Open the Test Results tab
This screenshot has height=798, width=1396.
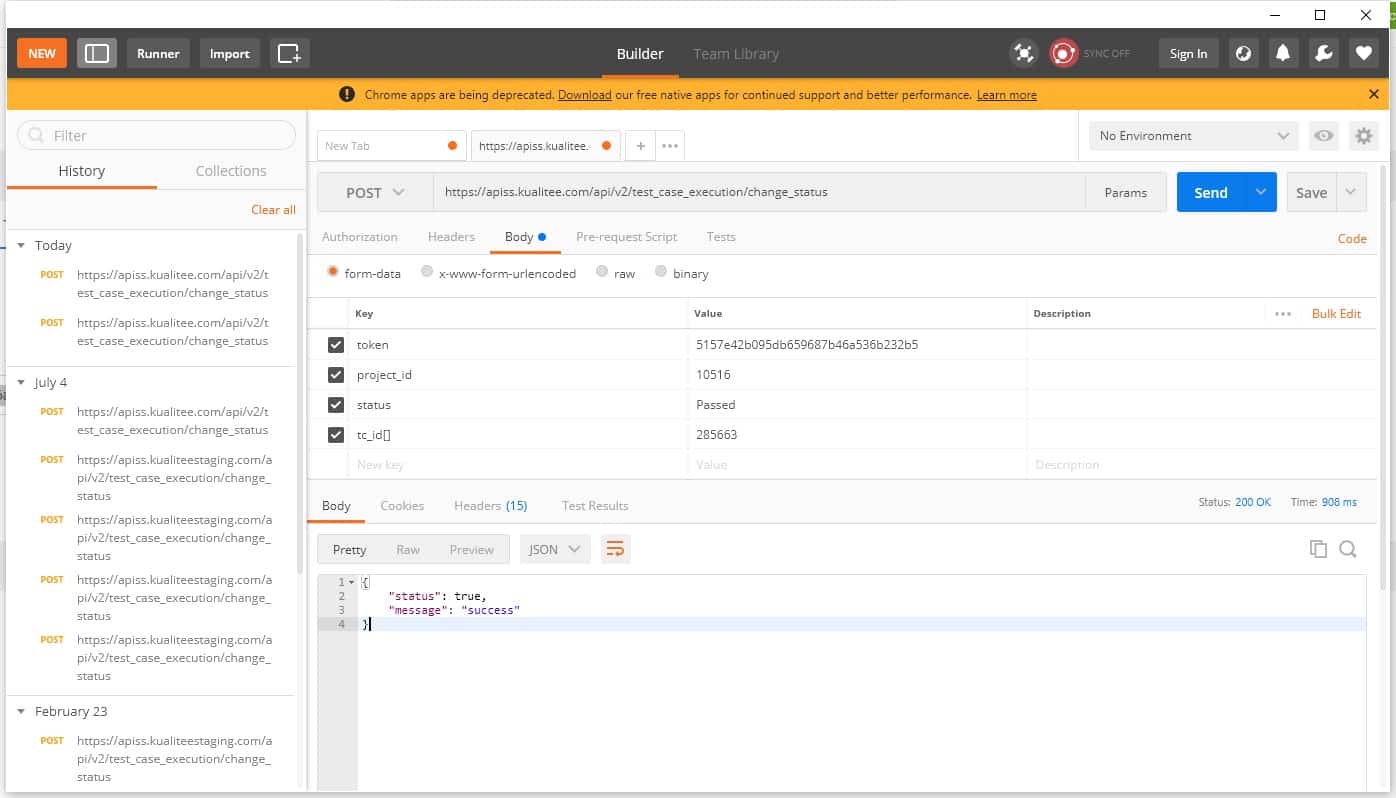595,506
